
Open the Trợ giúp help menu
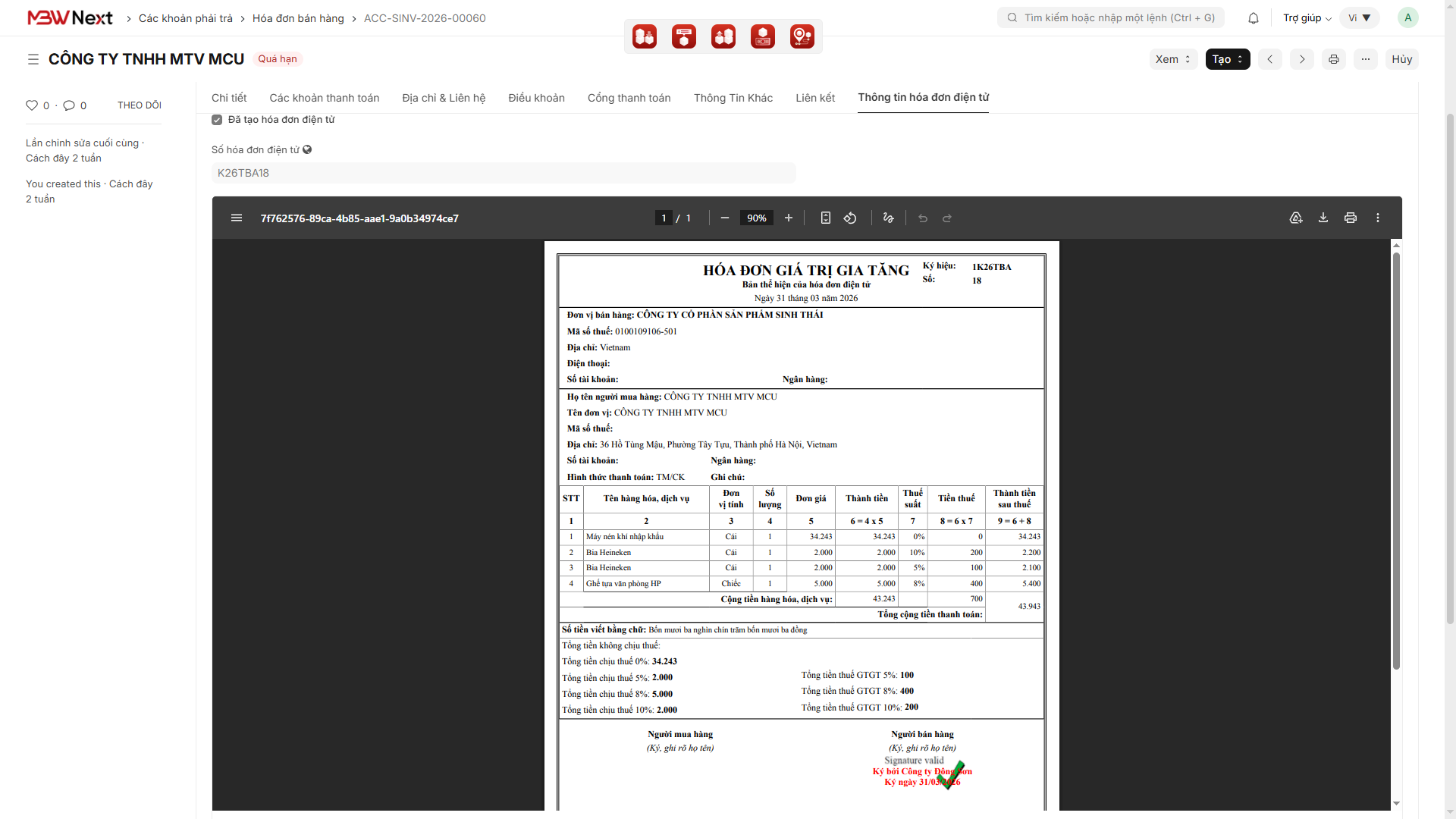pos(1307,18)
